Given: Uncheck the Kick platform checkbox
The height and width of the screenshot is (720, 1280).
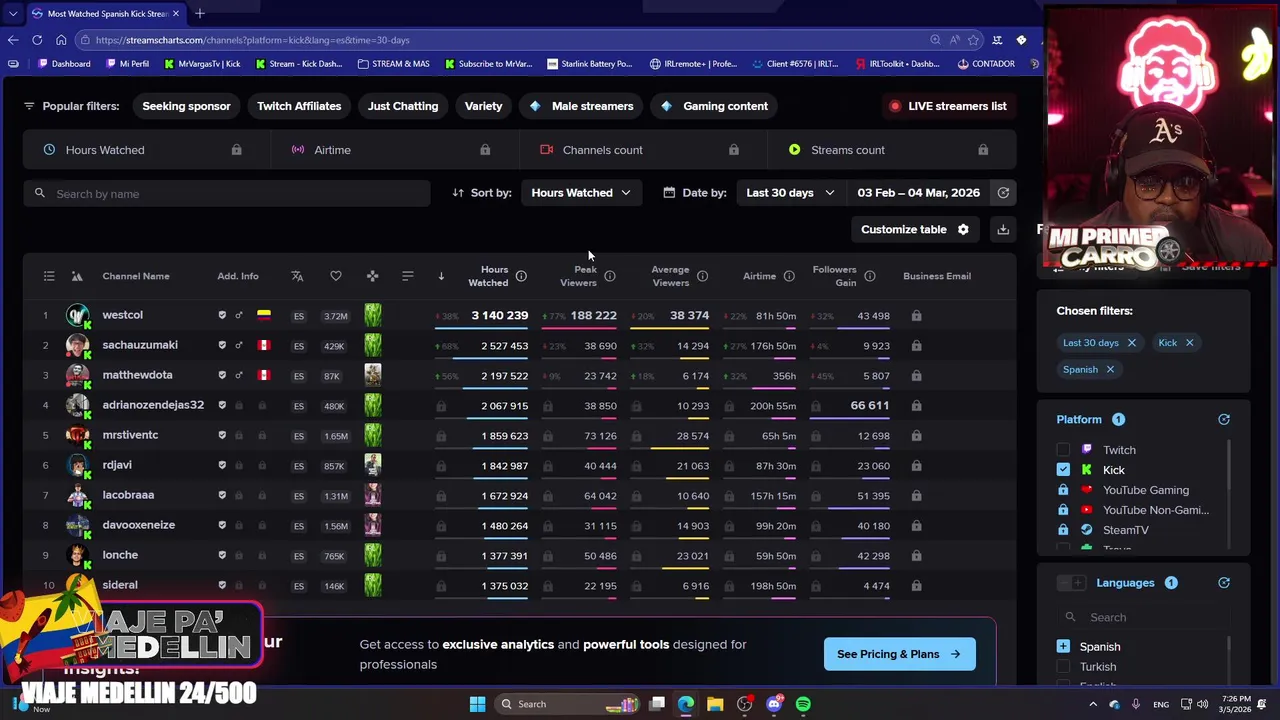Looking at the screenshot, I should pyautogui.click(x=1063, y=470).
